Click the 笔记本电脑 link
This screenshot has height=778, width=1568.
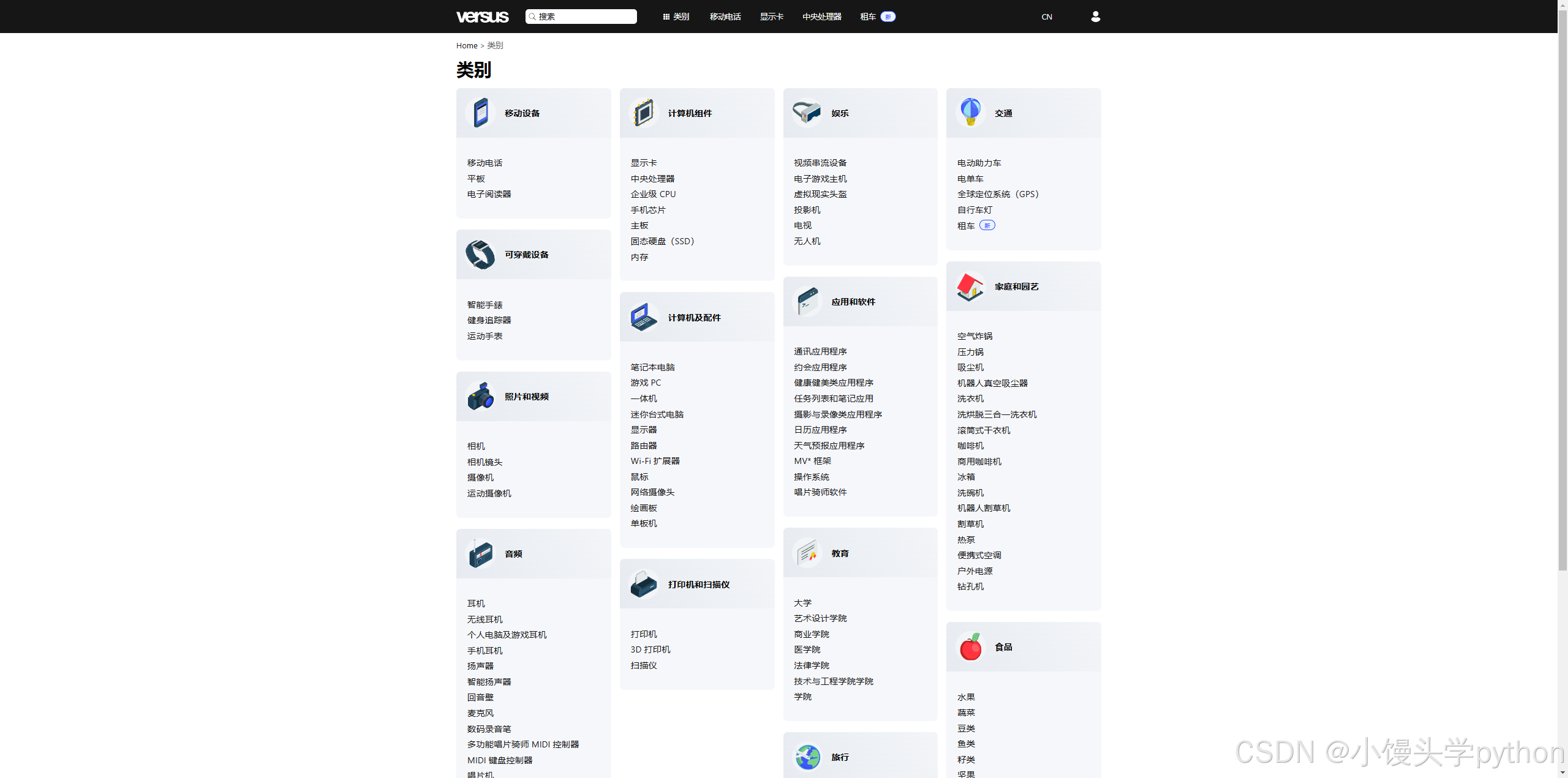(652, 367)
